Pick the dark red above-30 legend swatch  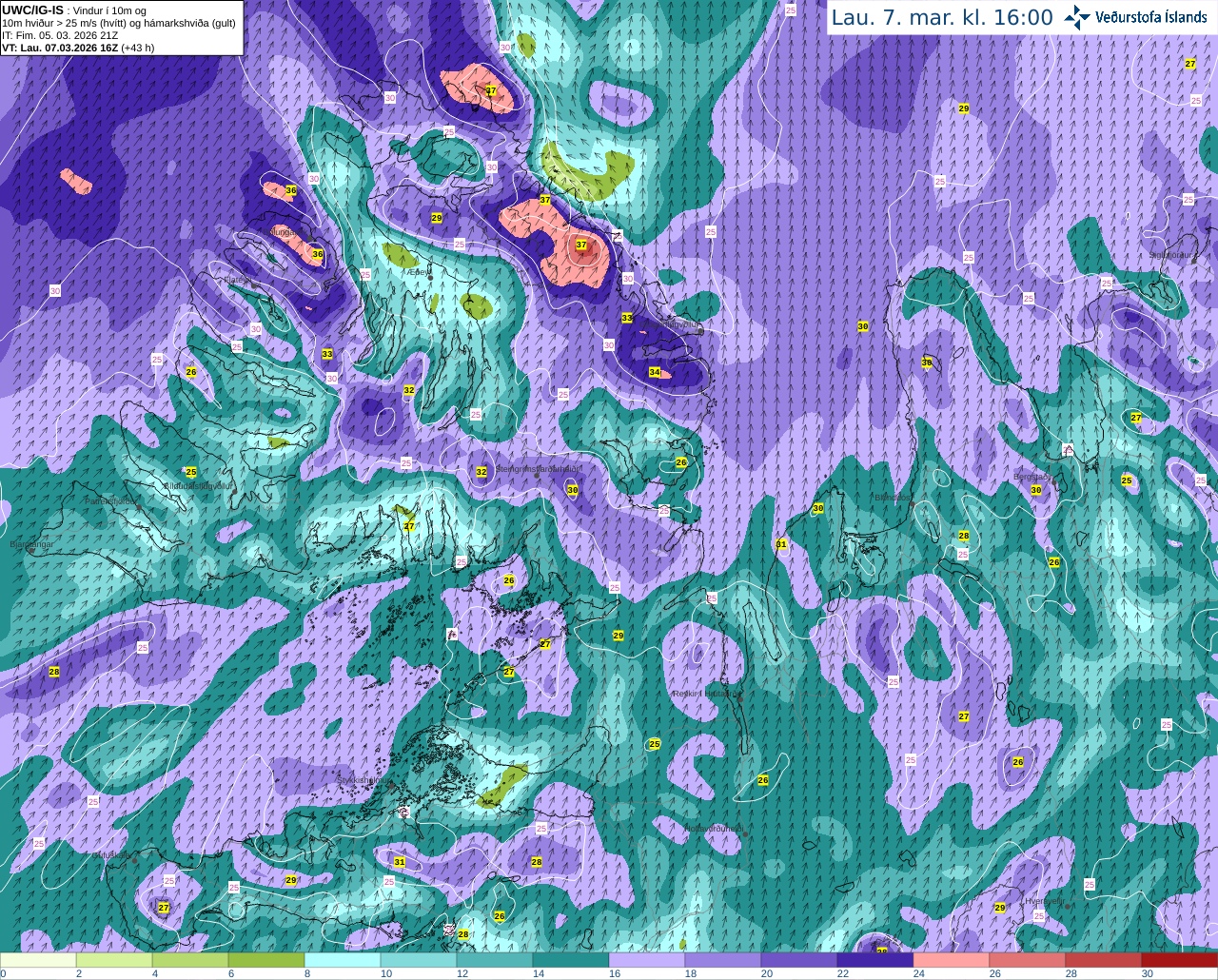(x=1180, y=960)
